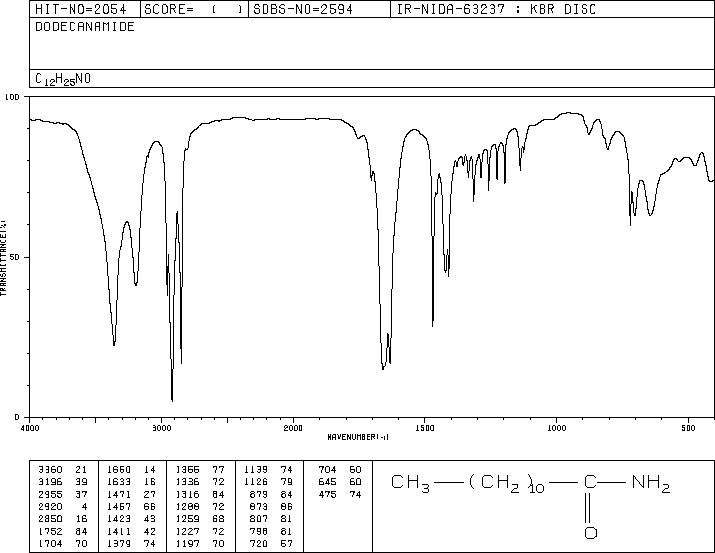
Task: Click the WAVENUMBER x-axis title
Action: click(358, 437)
